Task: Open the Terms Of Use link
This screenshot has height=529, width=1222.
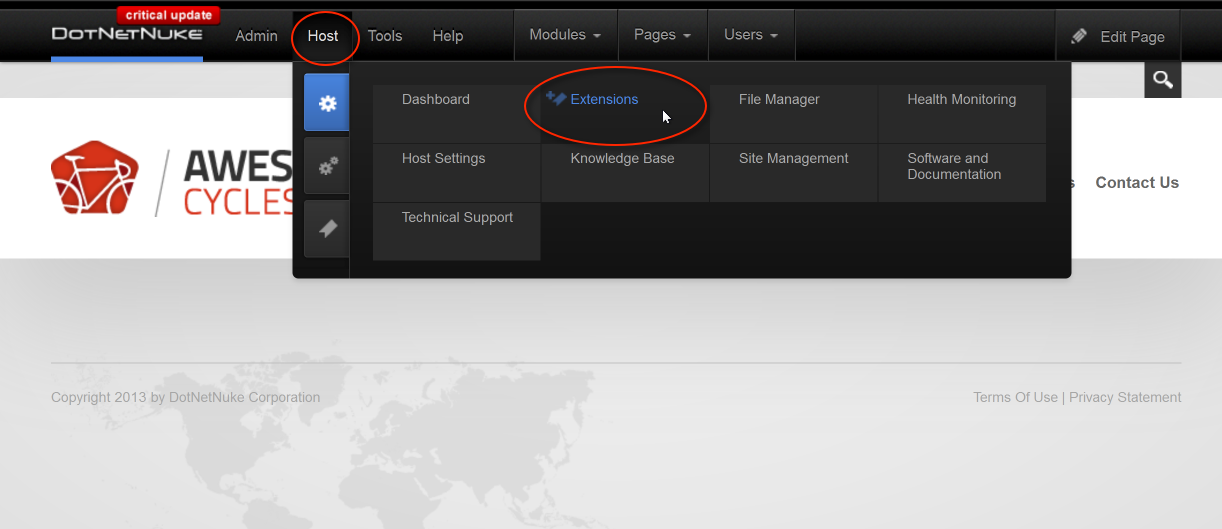Action: [x=1015, y=397]
